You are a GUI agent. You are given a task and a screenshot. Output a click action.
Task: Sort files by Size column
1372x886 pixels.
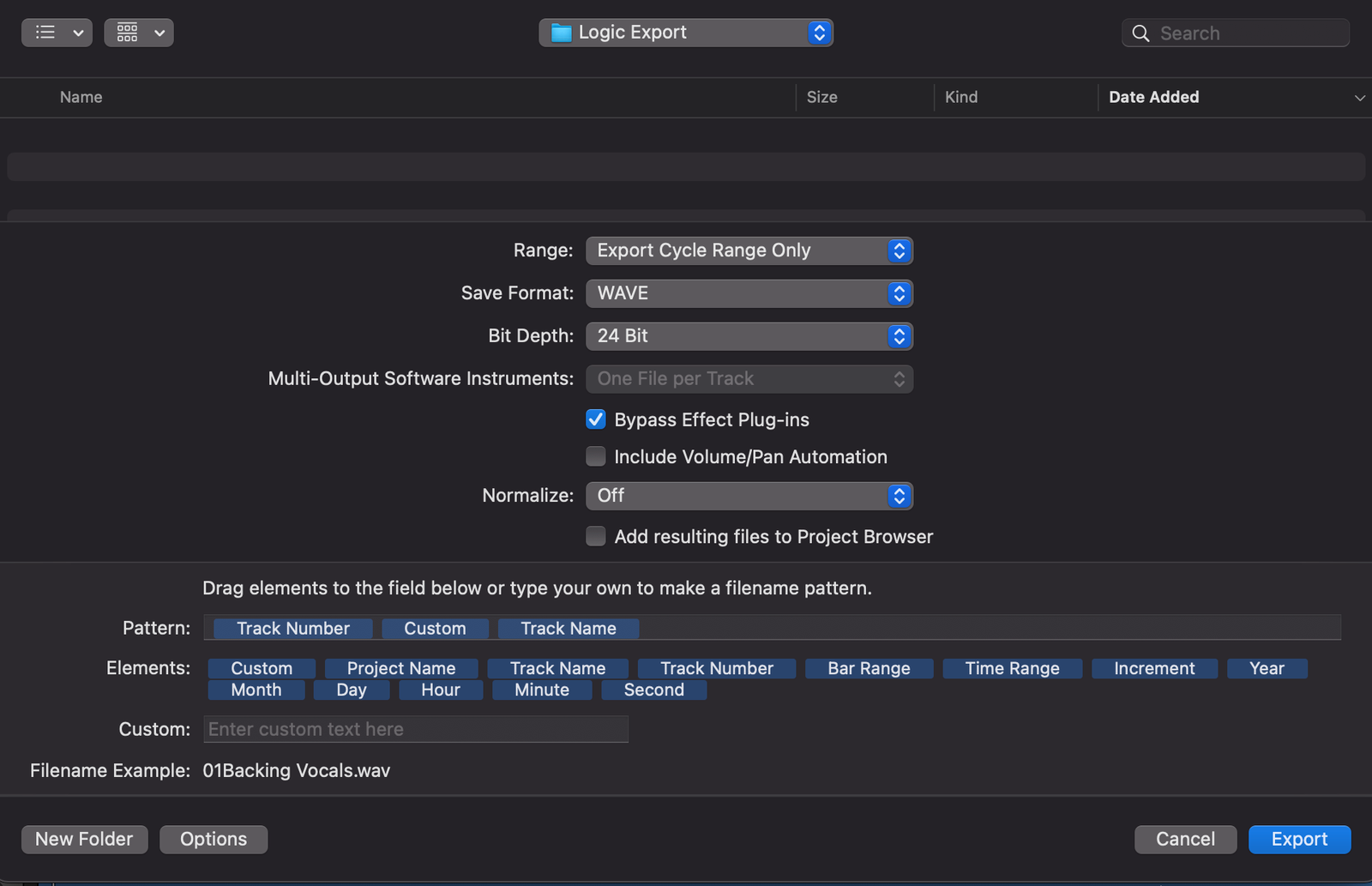(821, 97)
